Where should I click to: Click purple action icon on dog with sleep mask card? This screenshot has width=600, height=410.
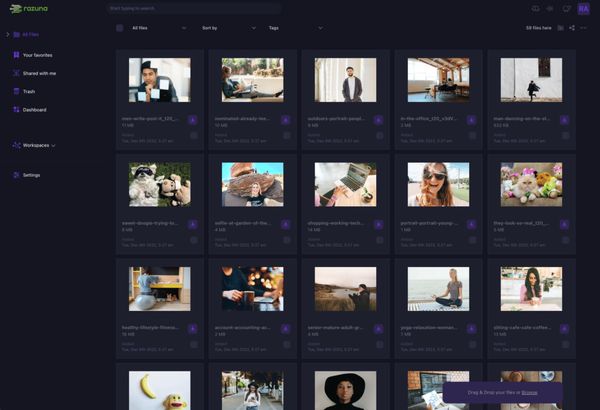(192, 224)
